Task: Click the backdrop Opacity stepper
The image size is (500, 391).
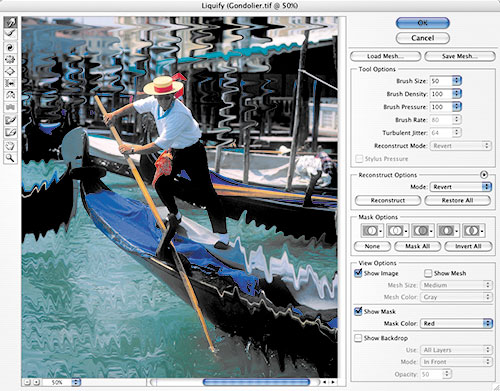Action: point(447,374)
